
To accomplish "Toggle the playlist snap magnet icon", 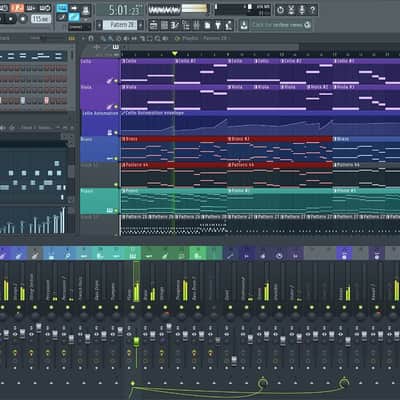I will (91, 38).
